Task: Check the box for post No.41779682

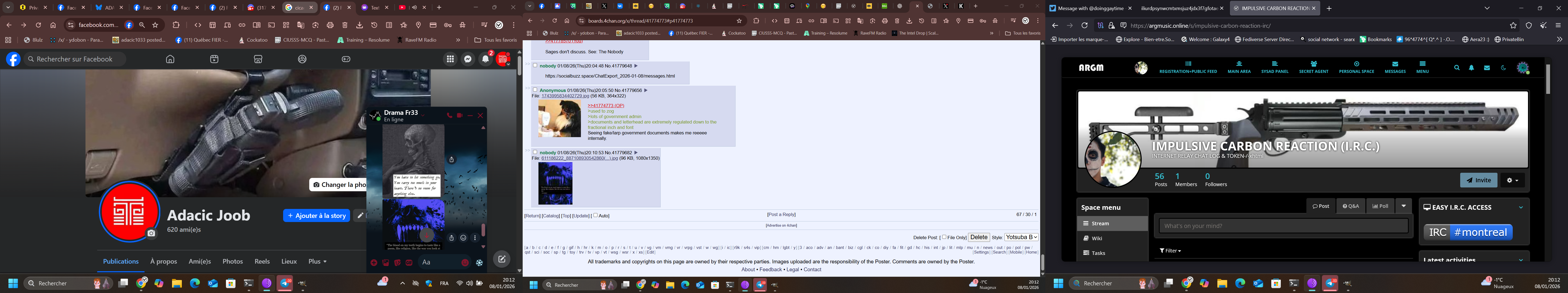Action: pyautogui.click(x=535, y=153)
